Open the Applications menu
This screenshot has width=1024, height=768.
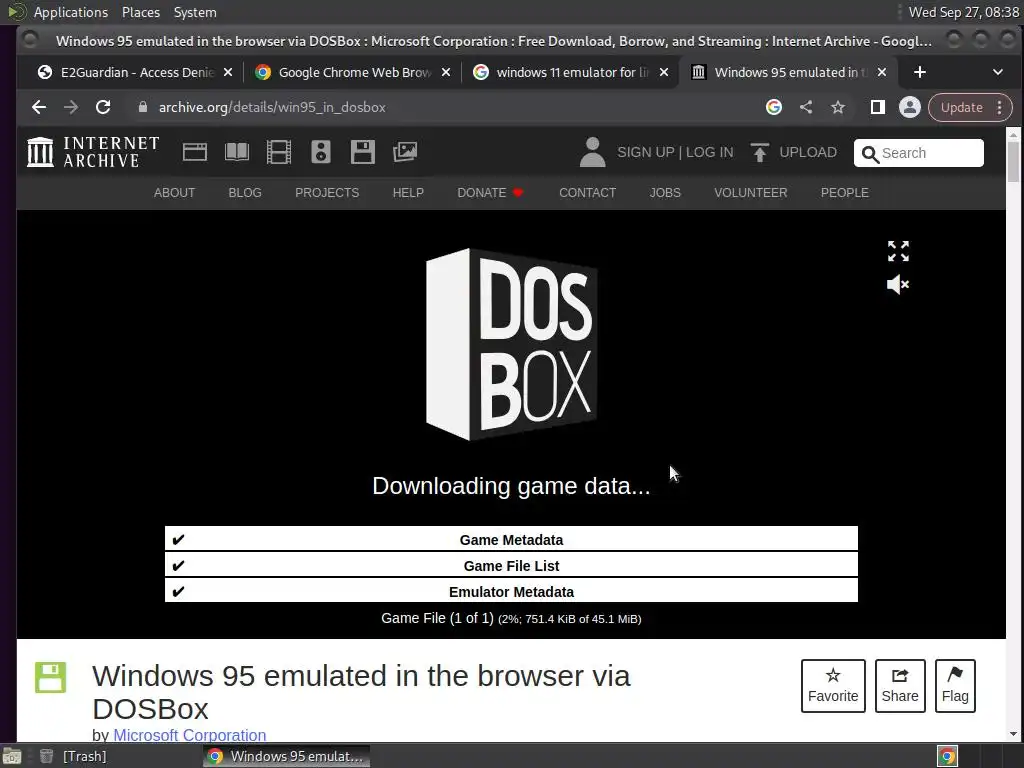tap(71, 12)
